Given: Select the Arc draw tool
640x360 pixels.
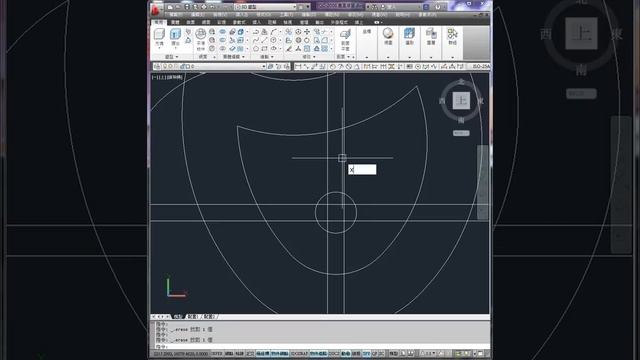Looking at the screenshot, I should point(273,32).
